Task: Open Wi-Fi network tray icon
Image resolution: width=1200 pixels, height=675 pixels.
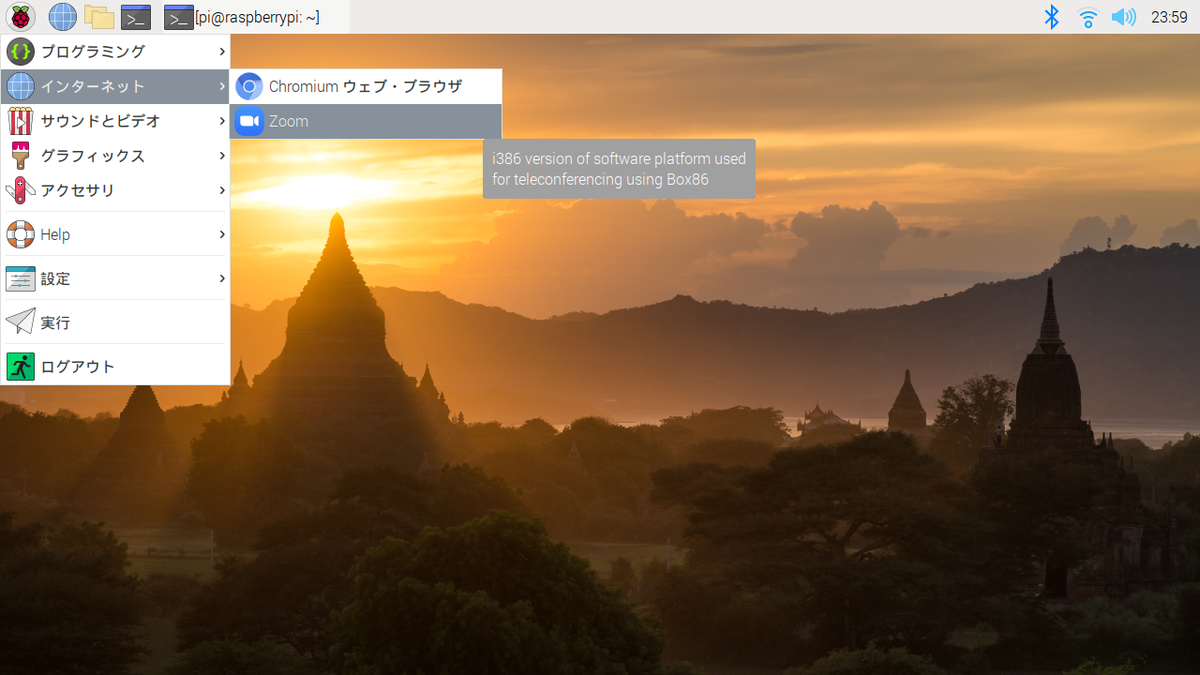Action: click(x=1088, y=16)
